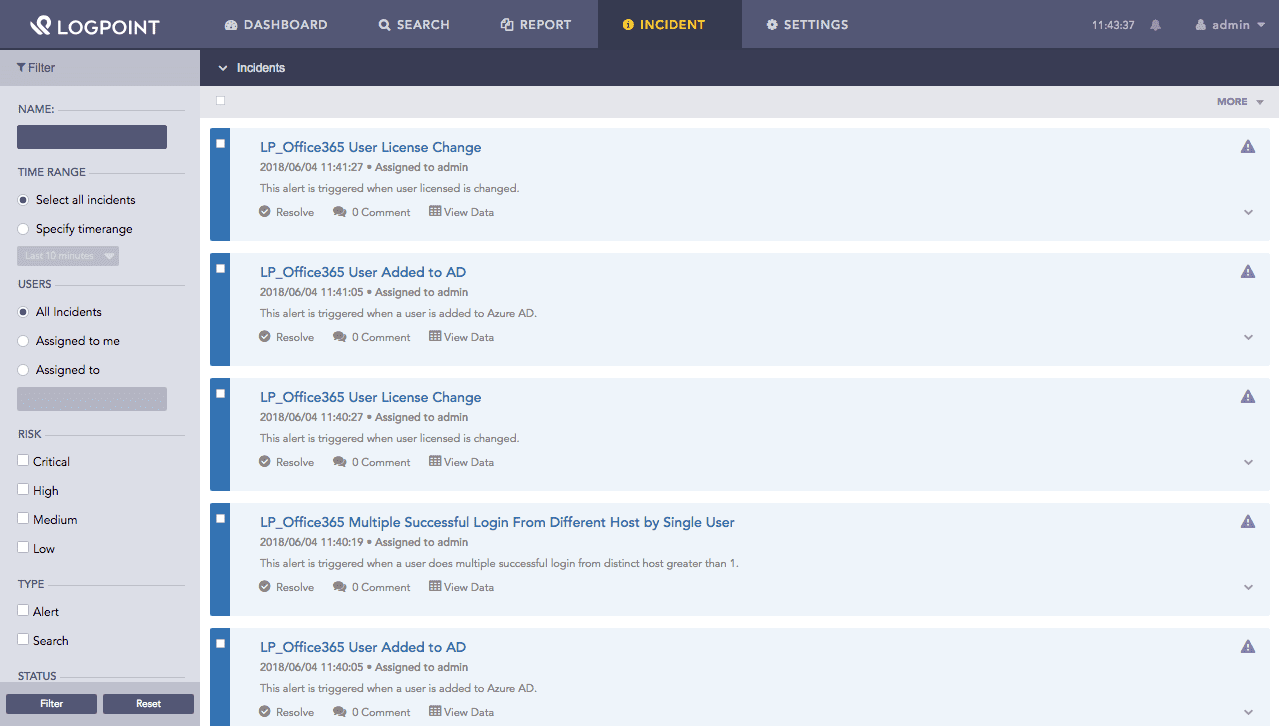The height and width of the screenshot is (726, 1279).
Task: Open the Settings tab
Action: [x=807, y=25]
